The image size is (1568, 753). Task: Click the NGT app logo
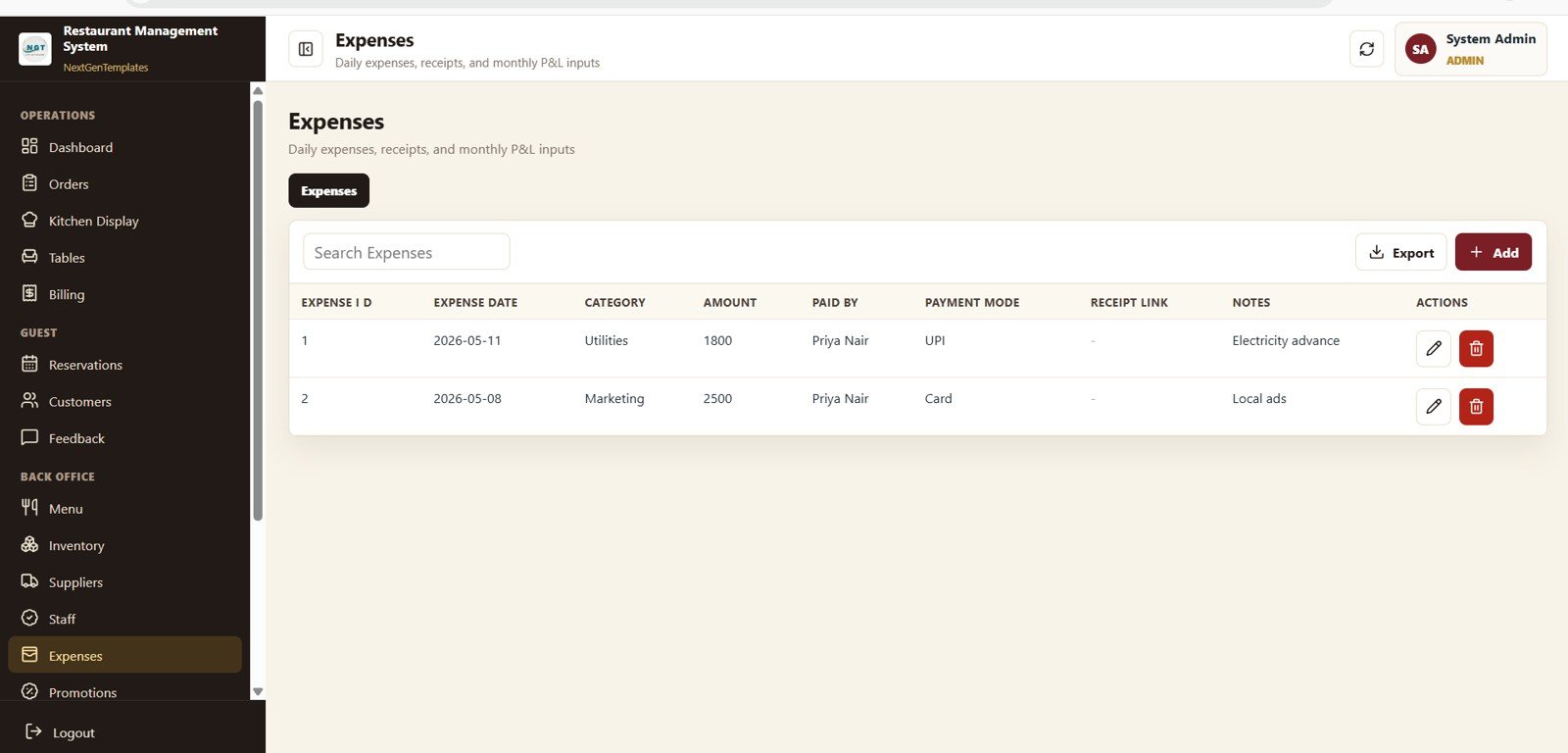35,48
